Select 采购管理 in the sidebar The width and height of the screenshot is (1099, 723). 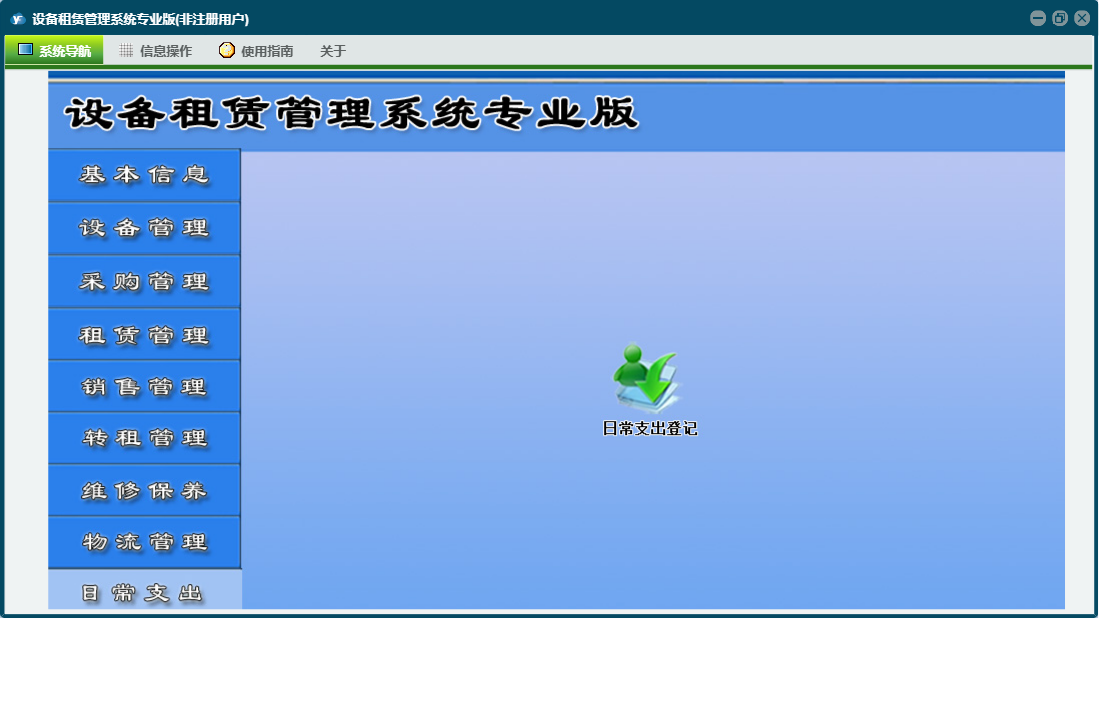tap(144, 281)
